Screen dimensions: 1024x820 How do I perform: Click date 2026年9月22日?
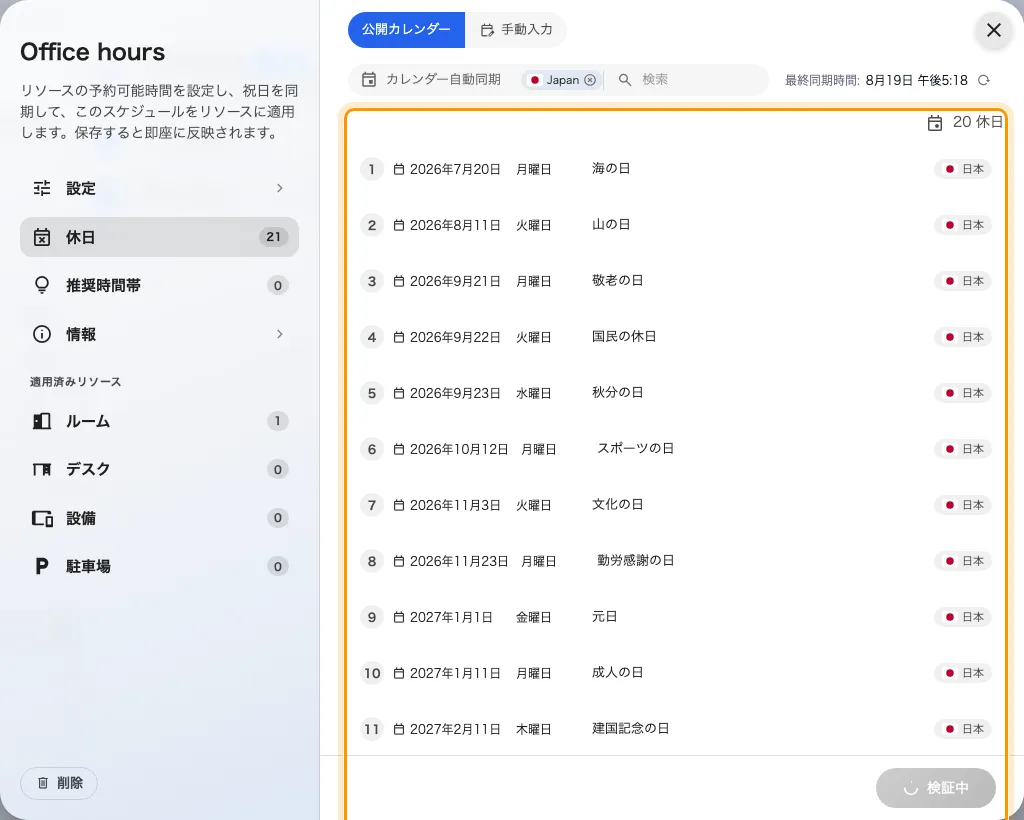[455, 337]
